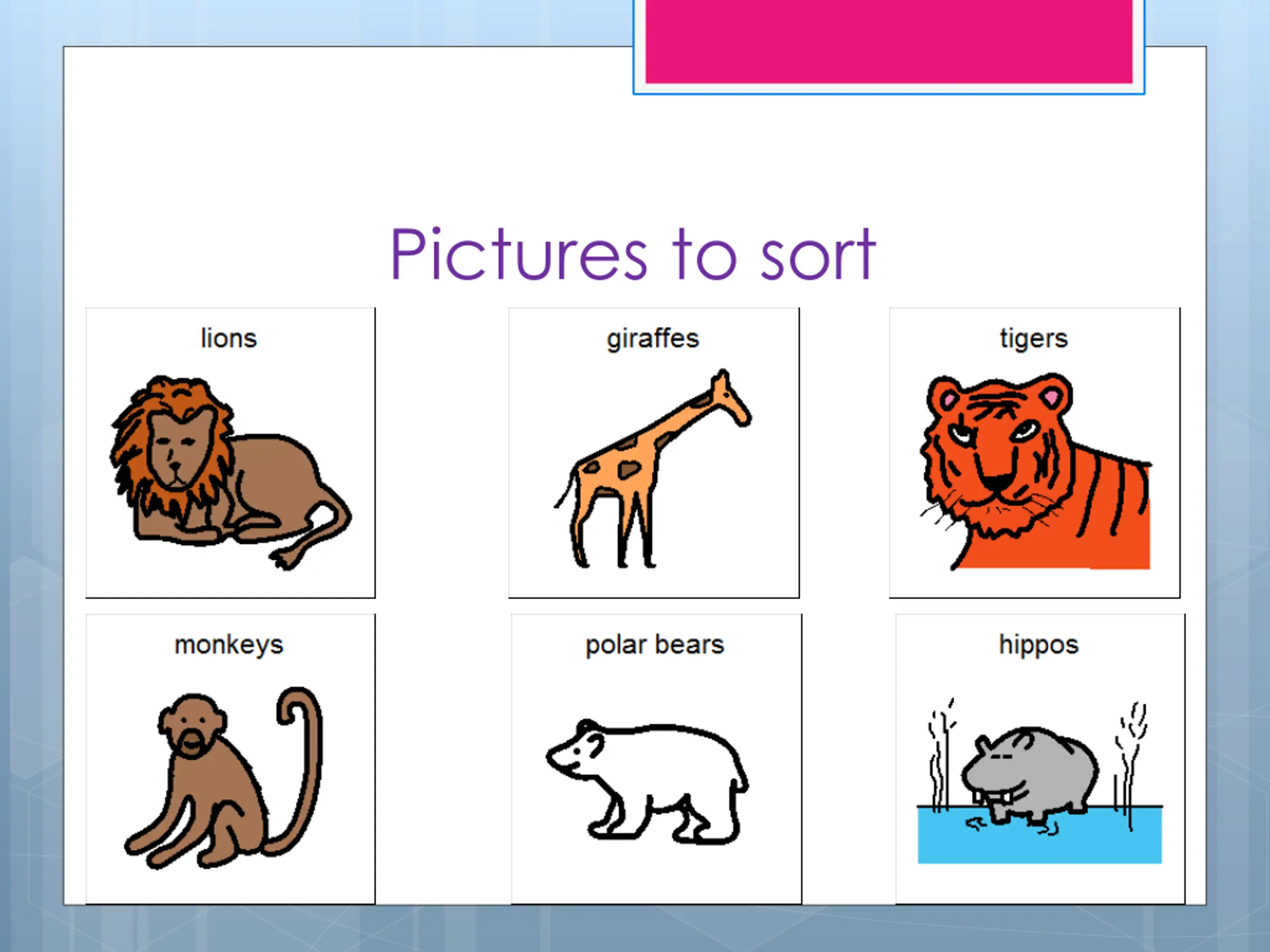
Task: Select the "giraffes" label
Action: click(653, 339)
